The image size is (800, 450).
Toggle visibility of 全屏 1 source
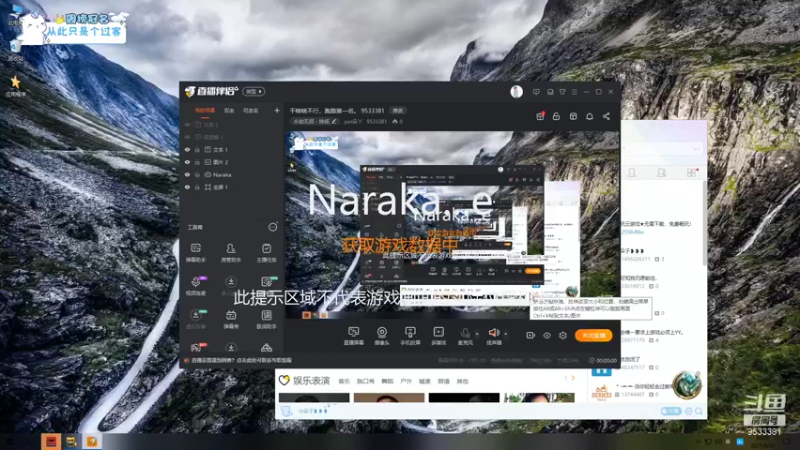[x=187, y=187]
